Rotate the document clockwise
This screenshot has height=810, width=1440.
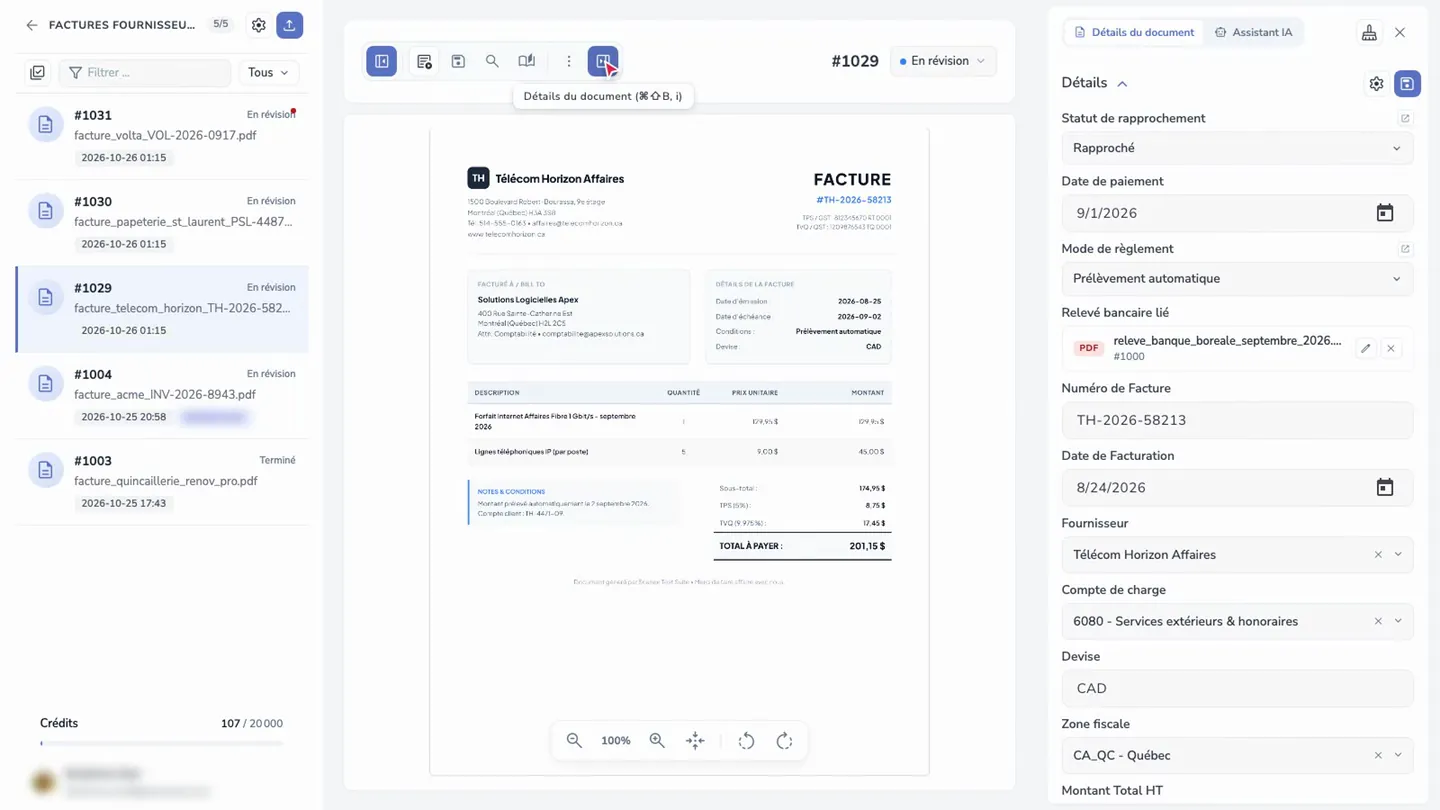(x=784, y=741)
